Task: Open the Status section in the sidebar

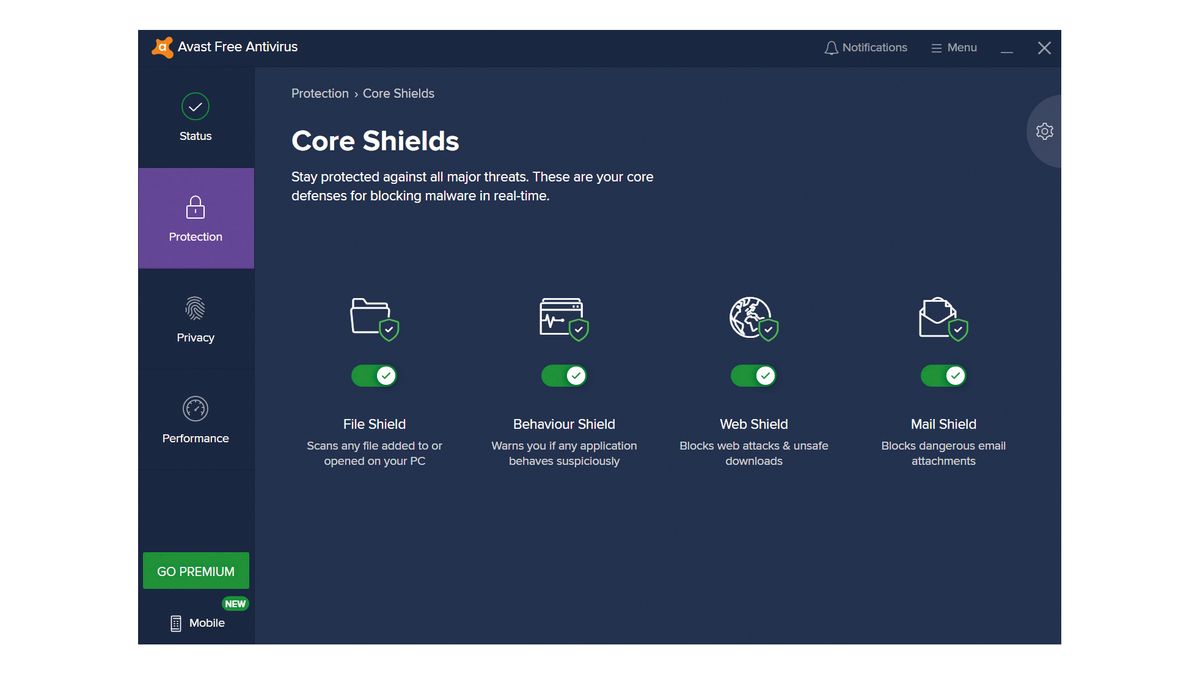Action: coord(195,112)
